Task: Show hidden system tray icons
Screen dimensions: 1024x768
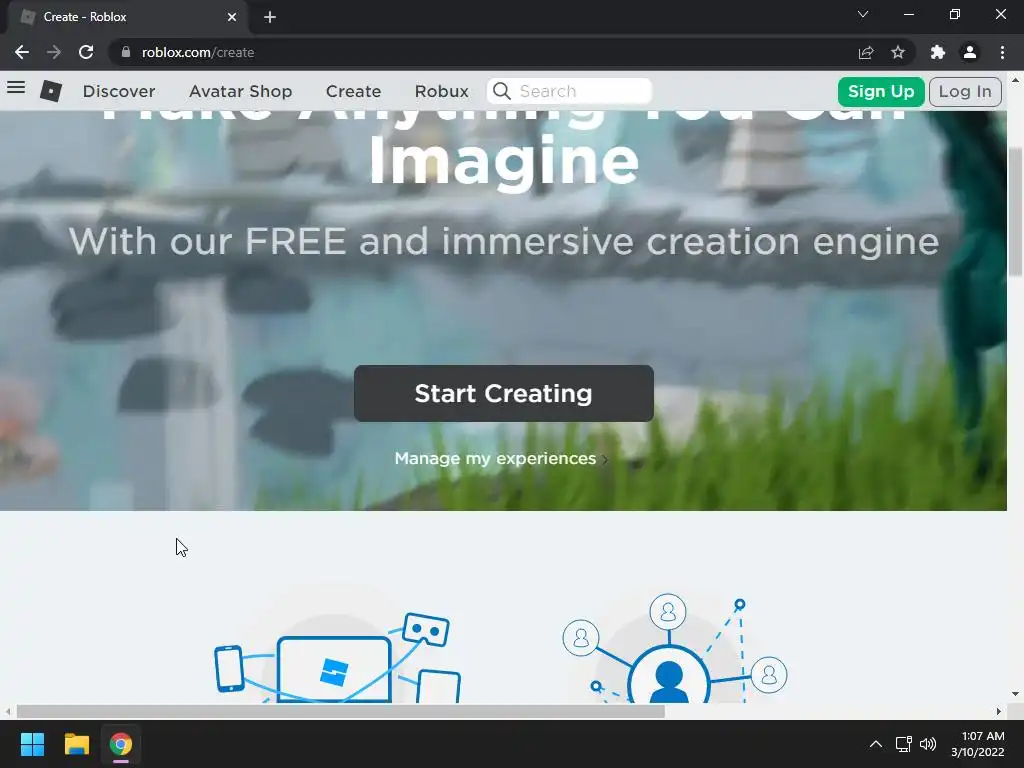Action: [876, 744]
